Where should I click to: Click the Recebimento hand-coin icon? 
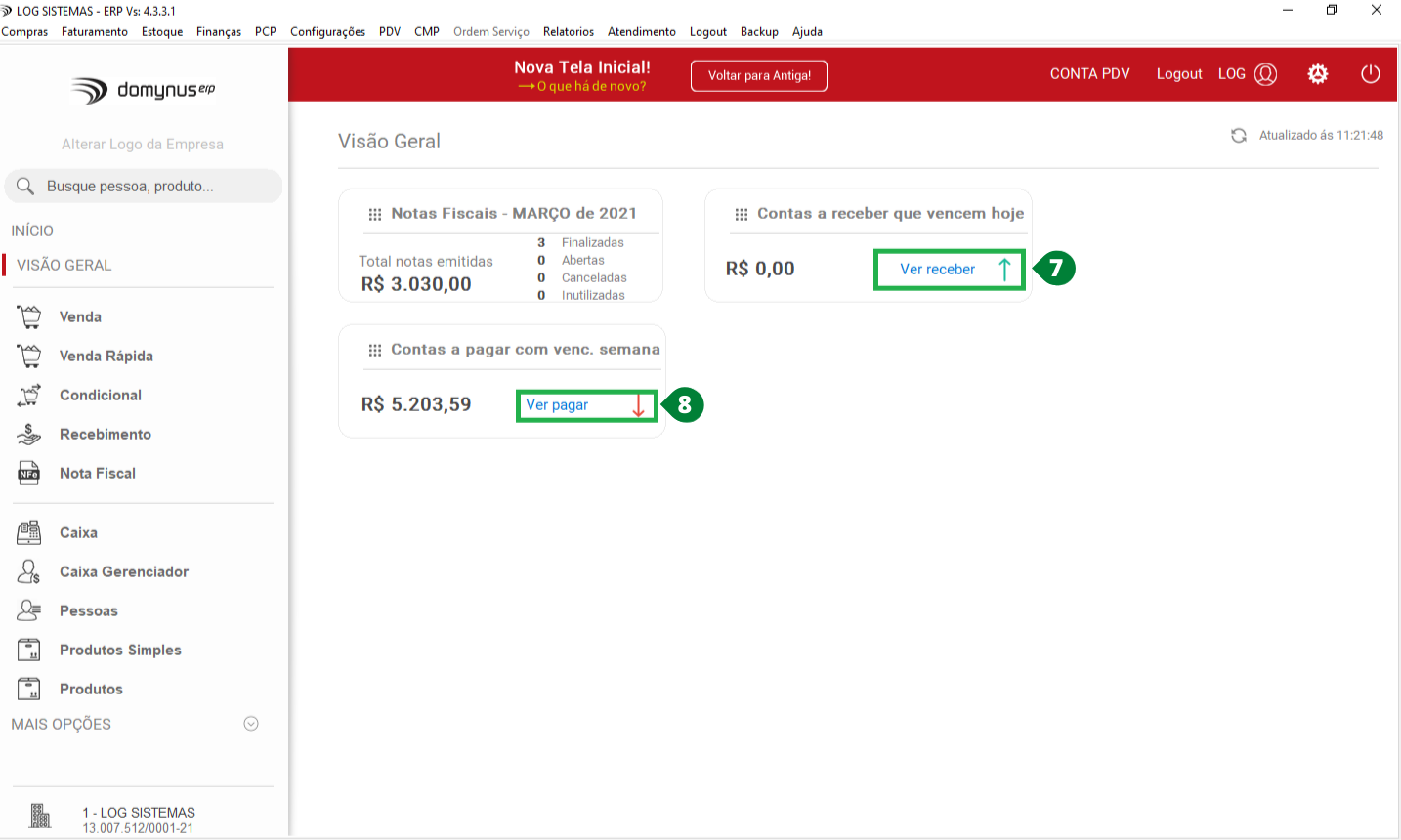click(29, 434)
